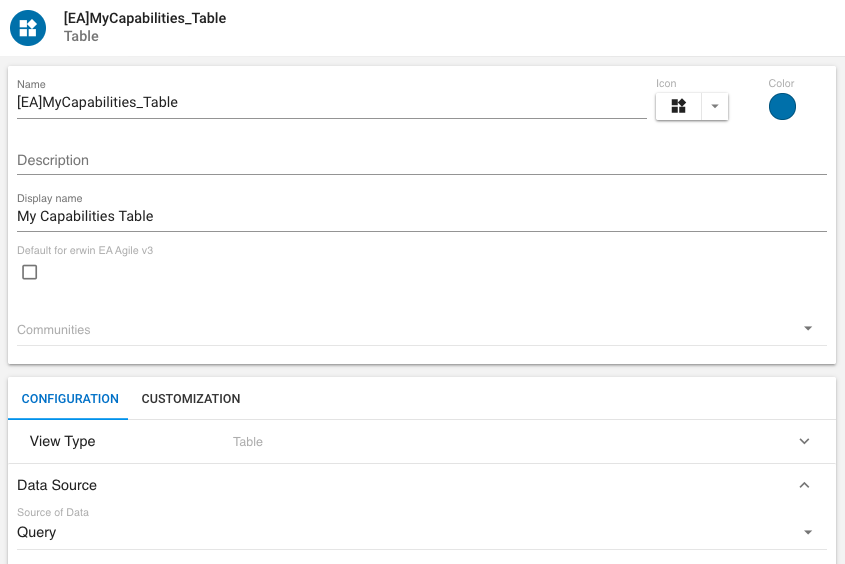
Task: Click the [EA]MyCapabilities_Table header title
Action: [145, 18]
